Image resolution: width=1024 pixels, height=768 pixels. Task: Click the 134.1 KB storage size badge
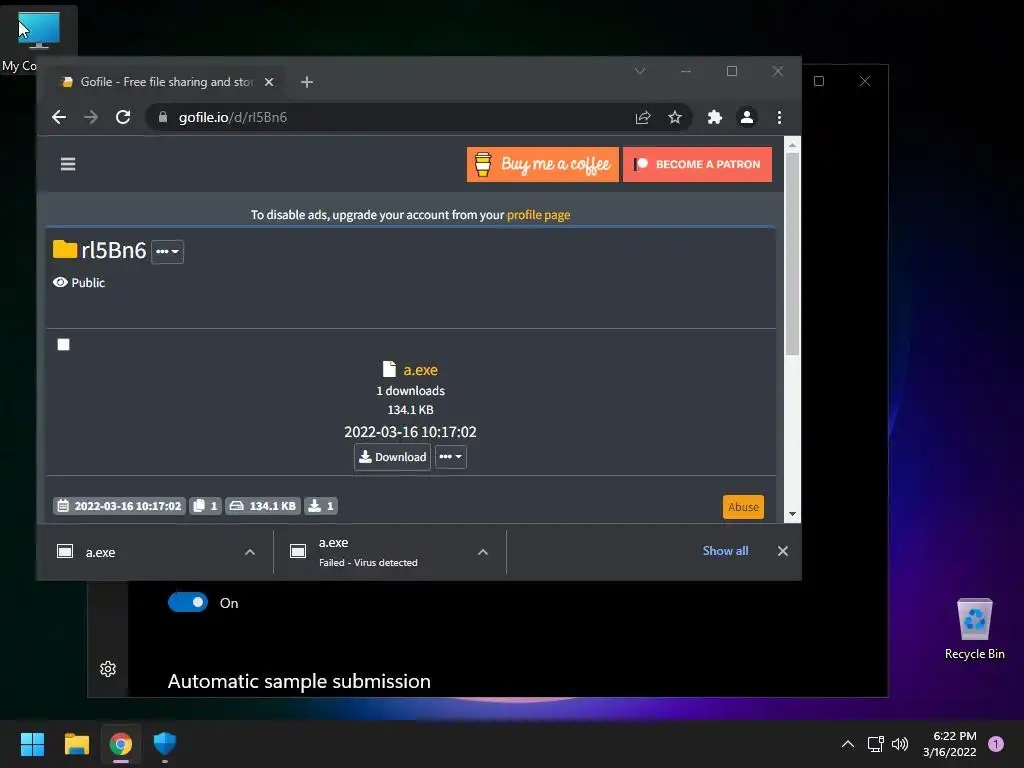pos(263,506)
